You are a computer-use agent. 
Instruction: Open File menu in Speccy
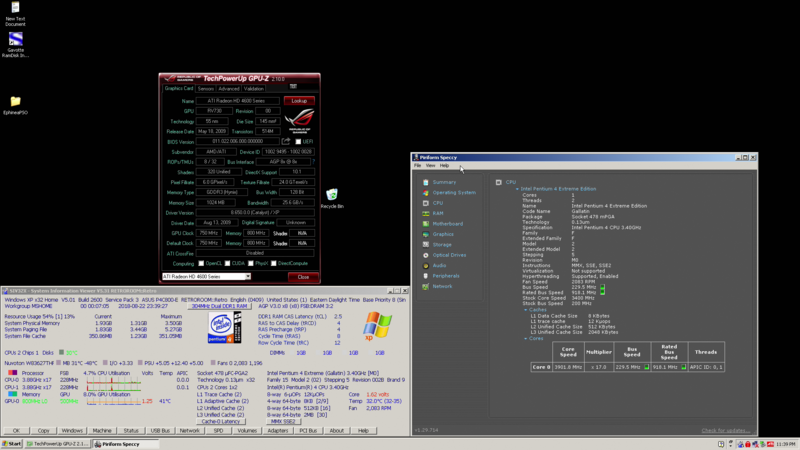417,166
